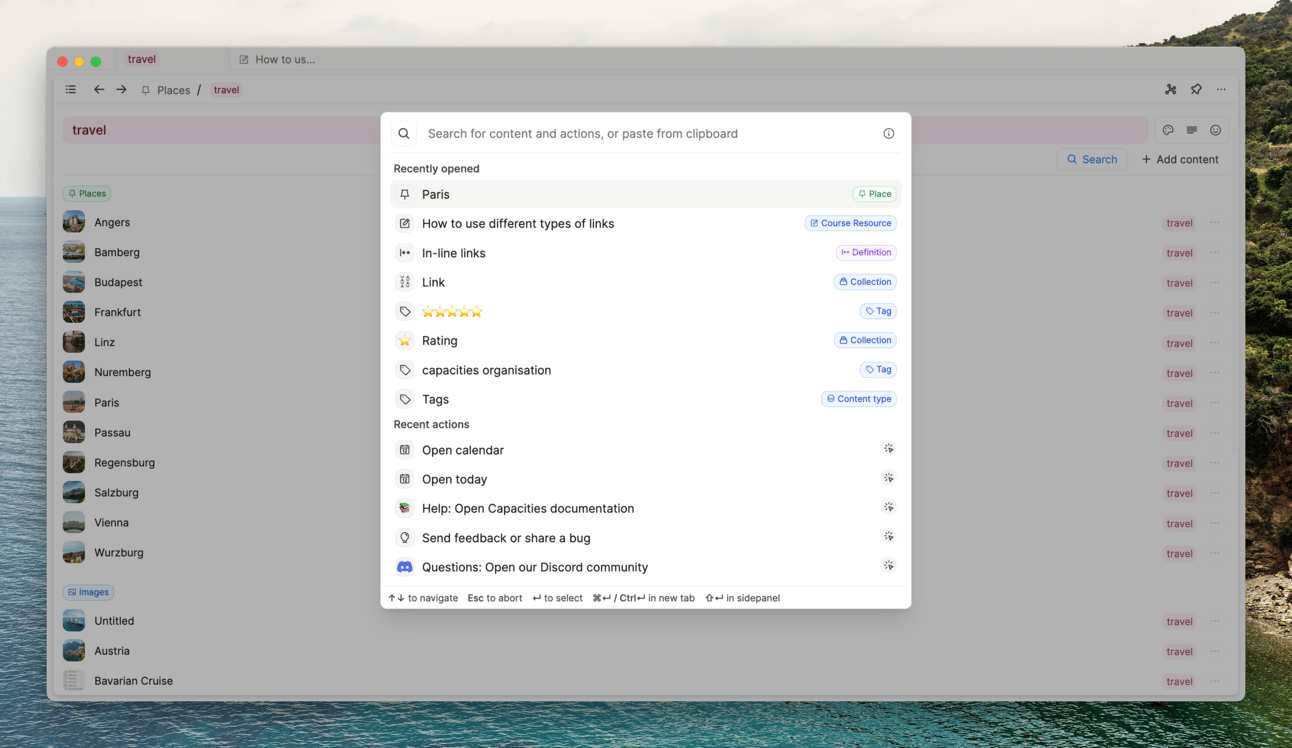1292x748 pixels.
Task: Go forward with the right arrow
Action: tap(121, 90)
